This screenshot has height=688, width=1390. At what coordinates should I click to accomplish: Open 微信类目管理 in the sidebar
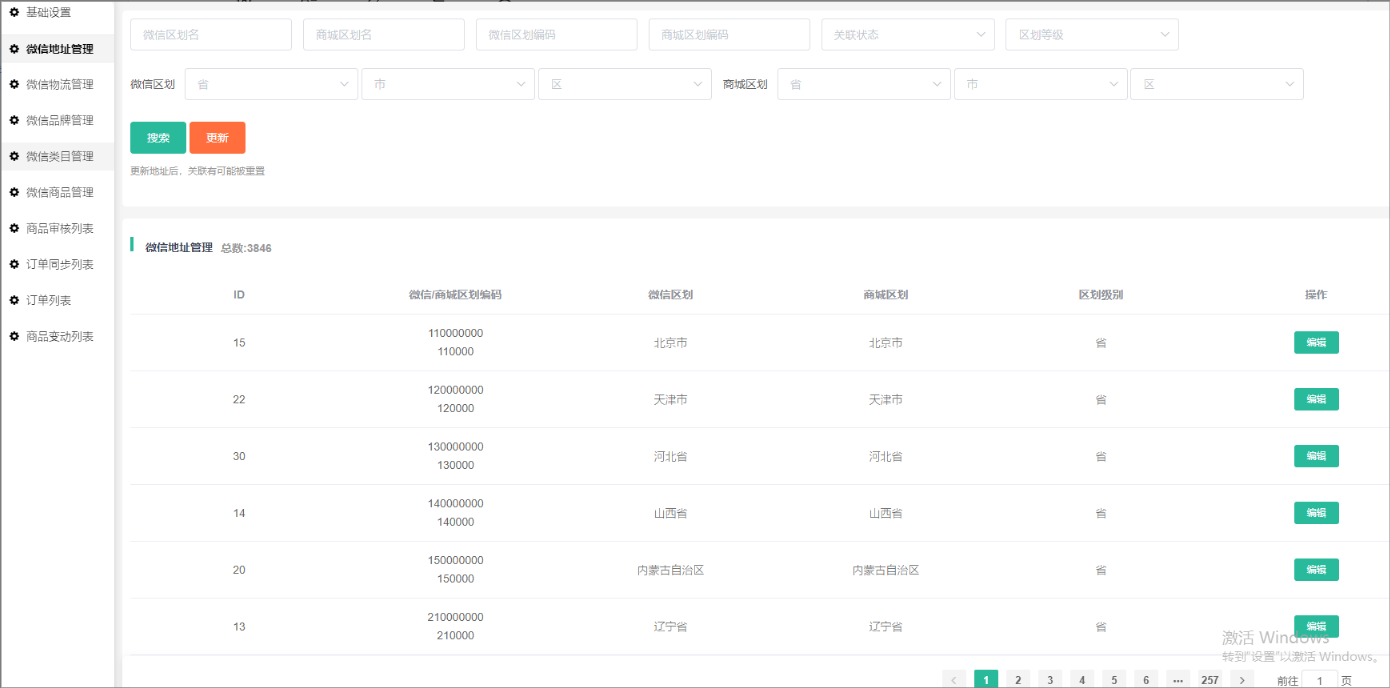59,156
